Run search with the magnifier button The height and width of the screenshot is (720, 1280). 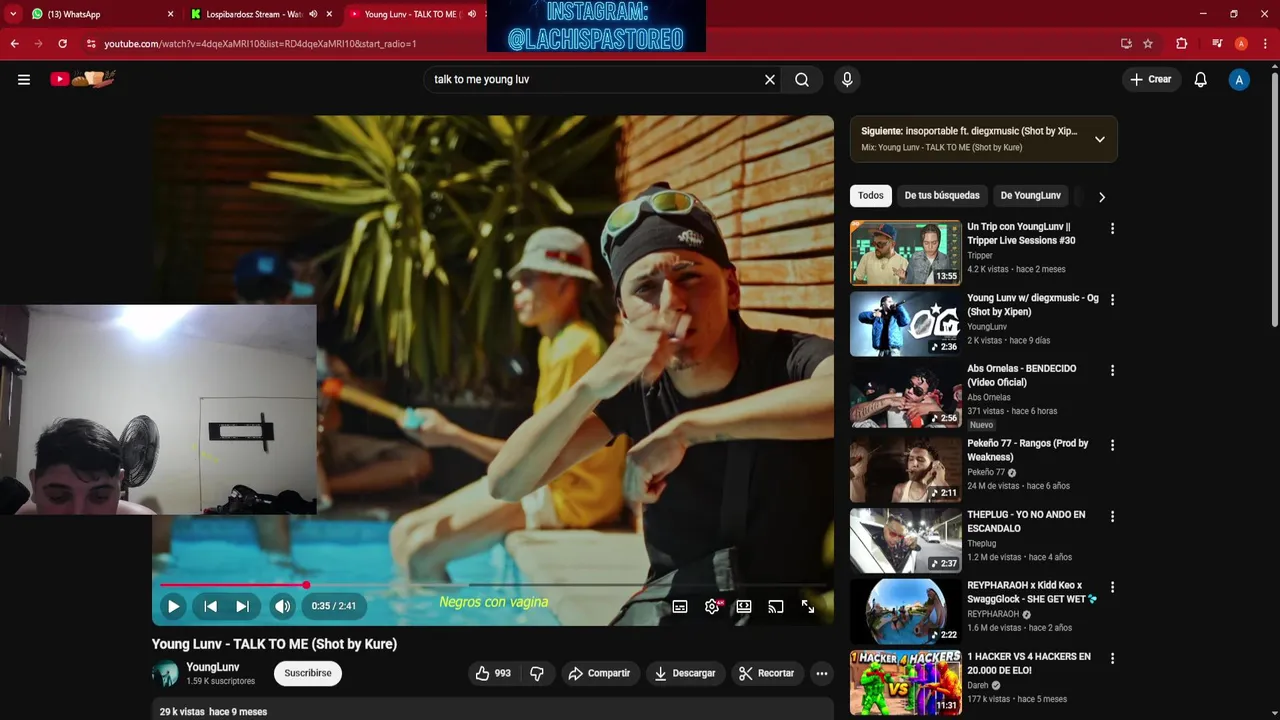pos(802,79)
